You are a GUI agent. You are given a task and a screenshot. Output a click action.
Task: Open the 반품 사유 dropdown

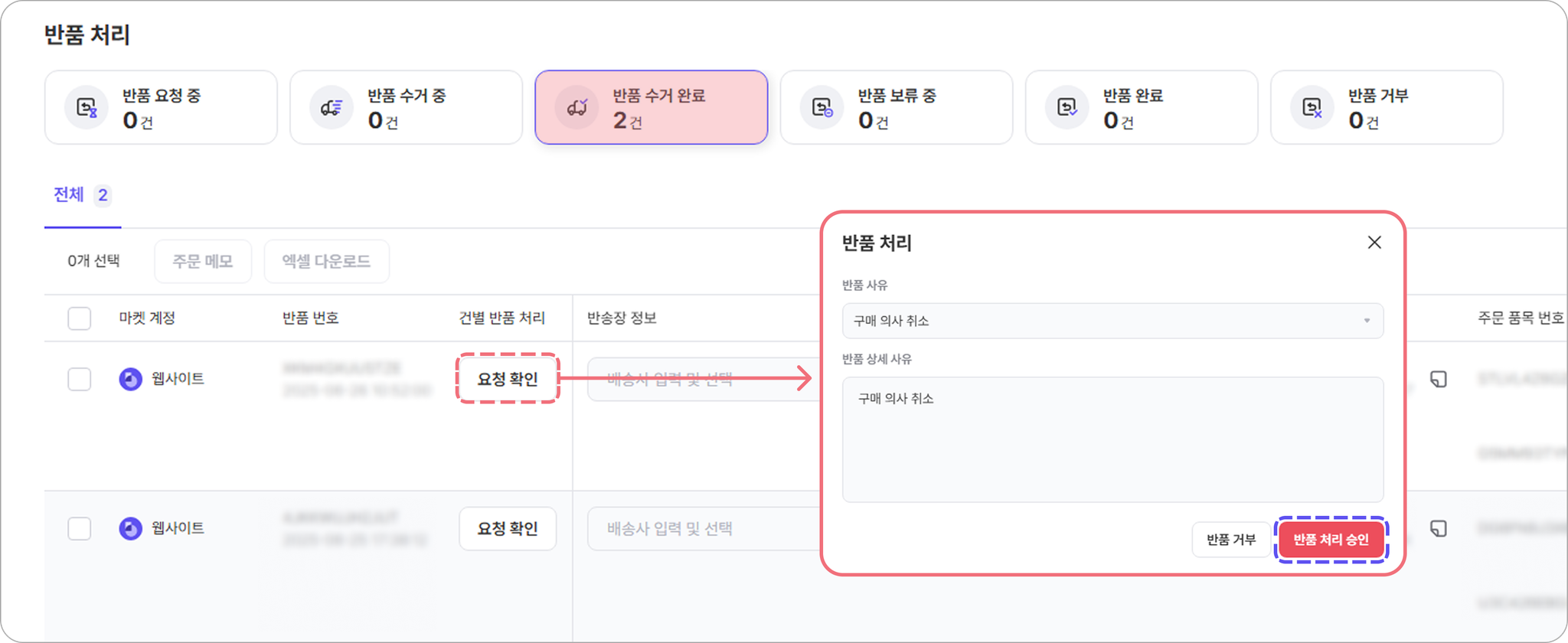pyautogui.click(x=1112, y=321)
